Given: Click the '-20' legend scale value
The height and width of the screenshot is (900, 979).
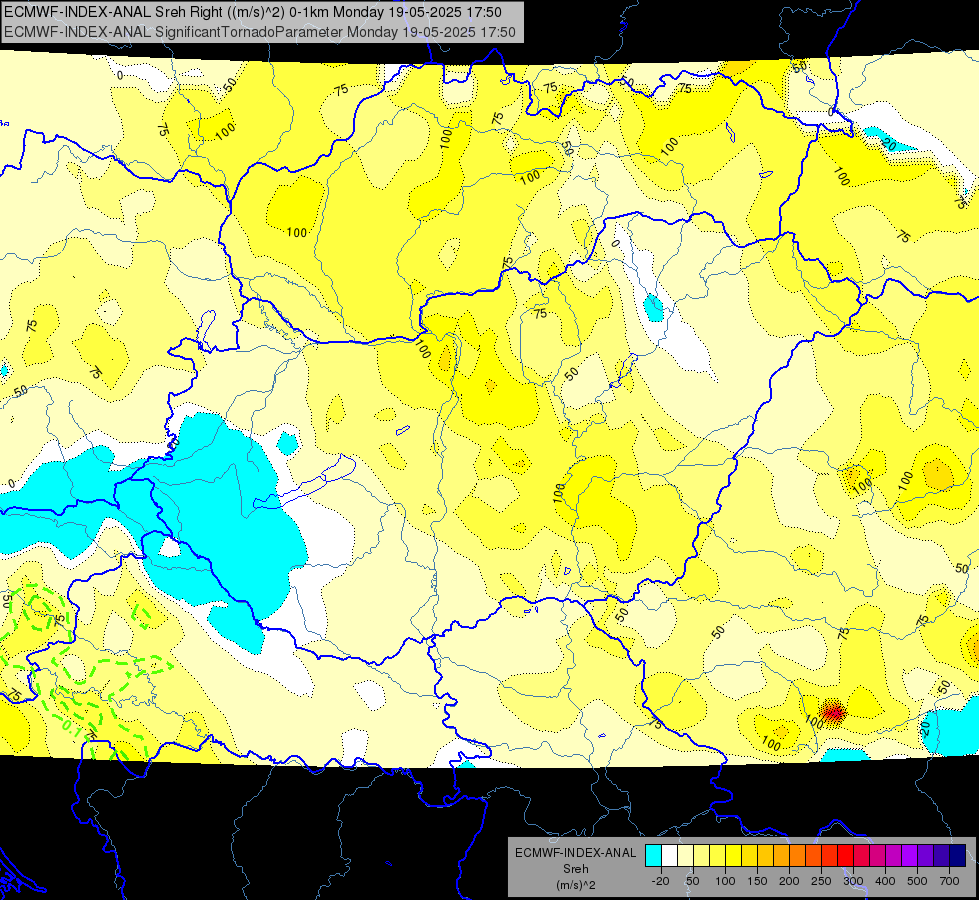Looking at the screenshot, I should (x=661, y=881).
